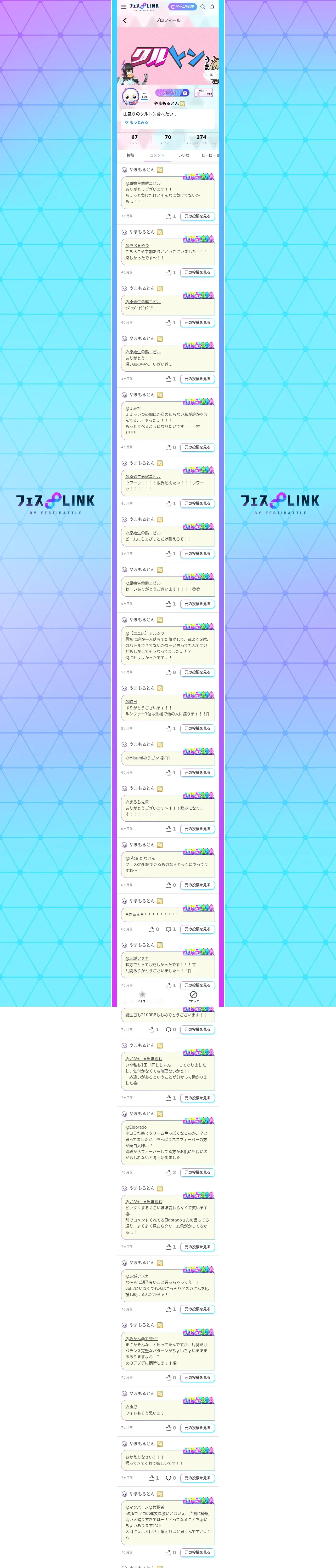Image resolution: width=336 pixels, height=1568 pixels.
Task: Like the 励みになります comment
Action: pos(168,829)
